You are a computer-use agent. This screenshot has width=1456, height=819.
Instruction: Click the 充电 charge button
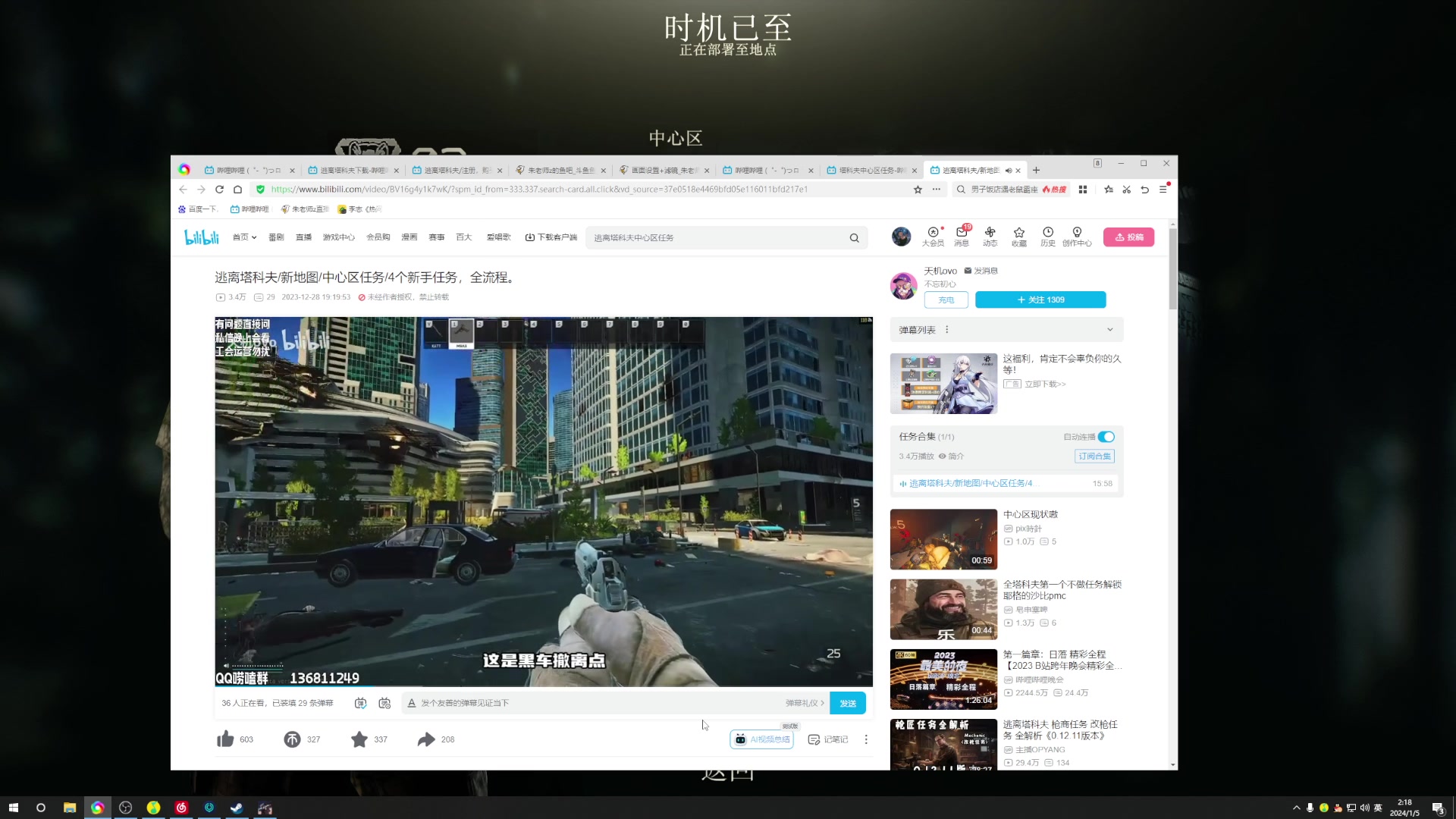click(946, 300)
